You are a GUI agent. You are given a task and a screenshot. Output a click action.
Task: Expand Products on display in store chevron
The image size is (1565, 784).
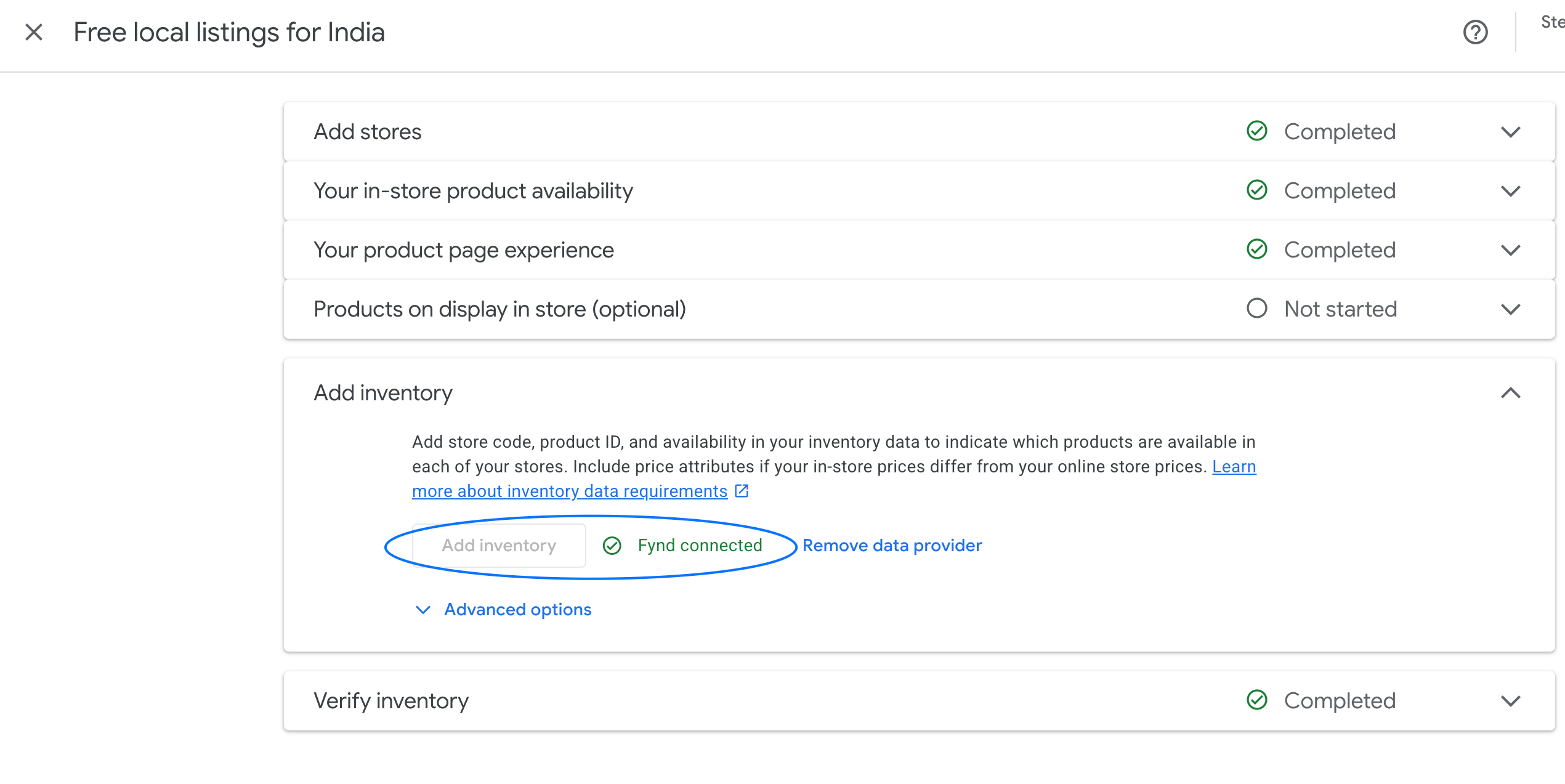point(1510,309)
